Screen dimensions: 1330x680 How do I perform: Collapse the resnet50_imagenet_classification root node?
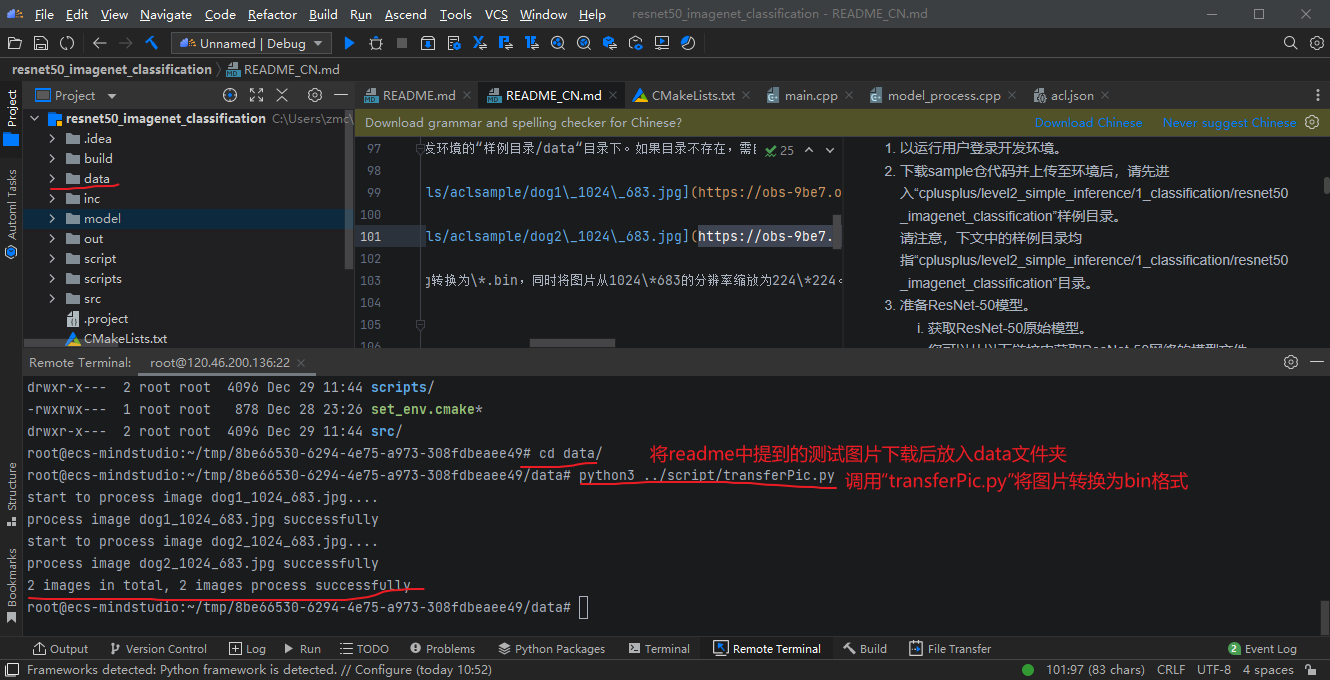[34, 118]
